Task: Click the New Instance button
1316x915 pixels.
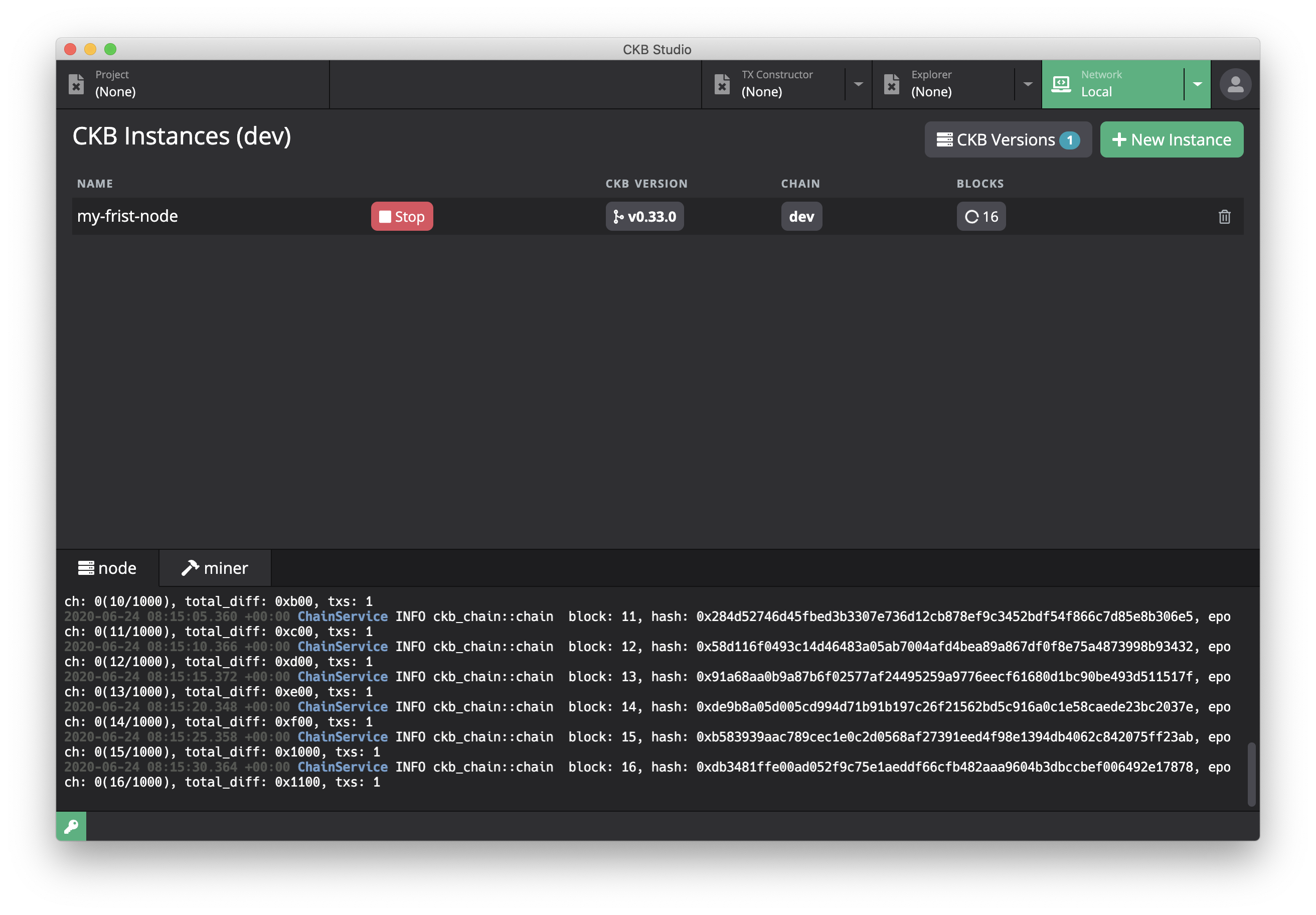Action: (1171, 140)
